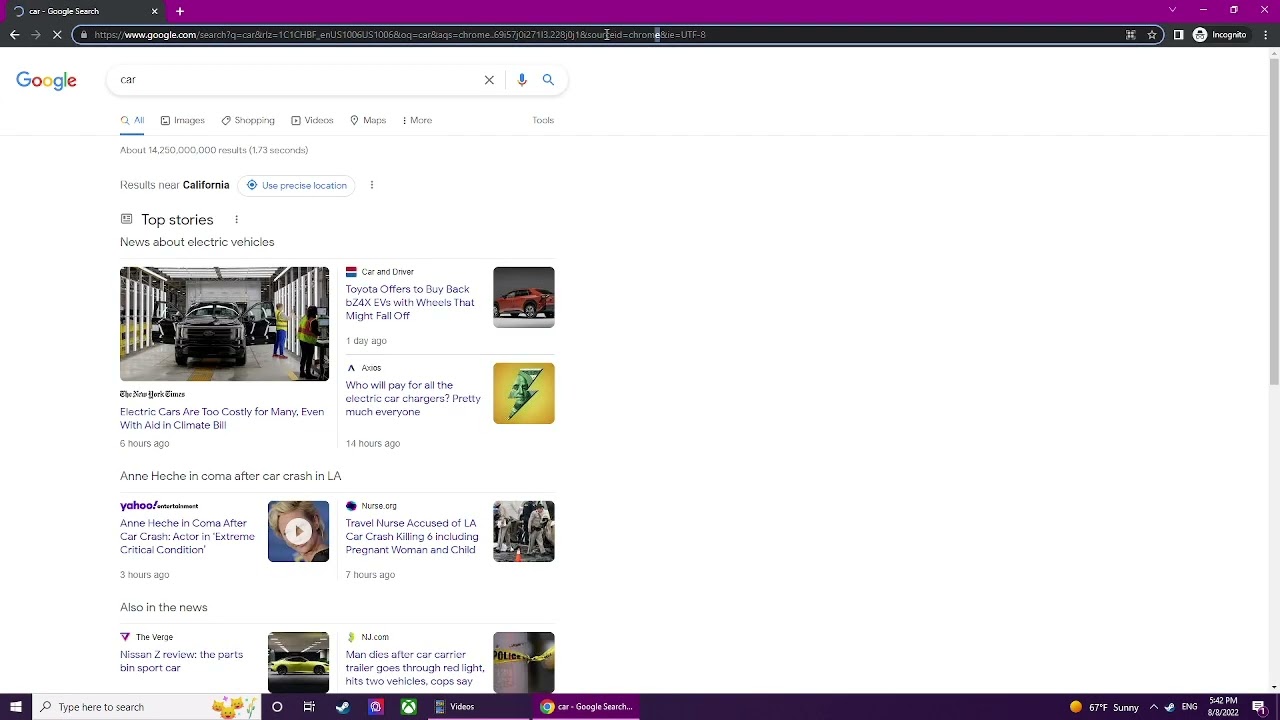Click 'News about electric vehicles' heading
The image size is (1280, 720).
(x=197, y=242)
